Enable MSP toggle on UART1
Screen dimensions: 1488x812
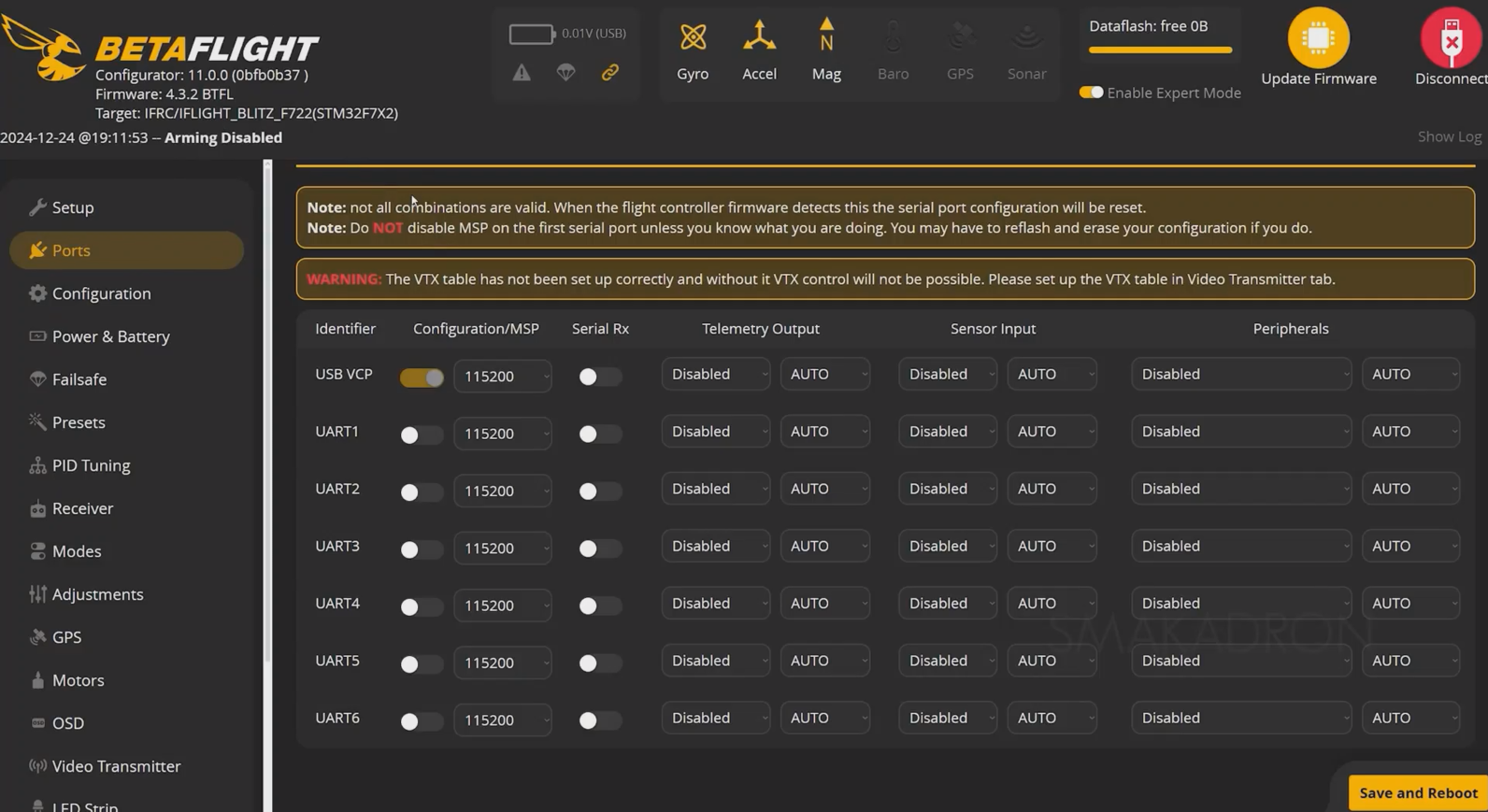(x=421, y=434)
